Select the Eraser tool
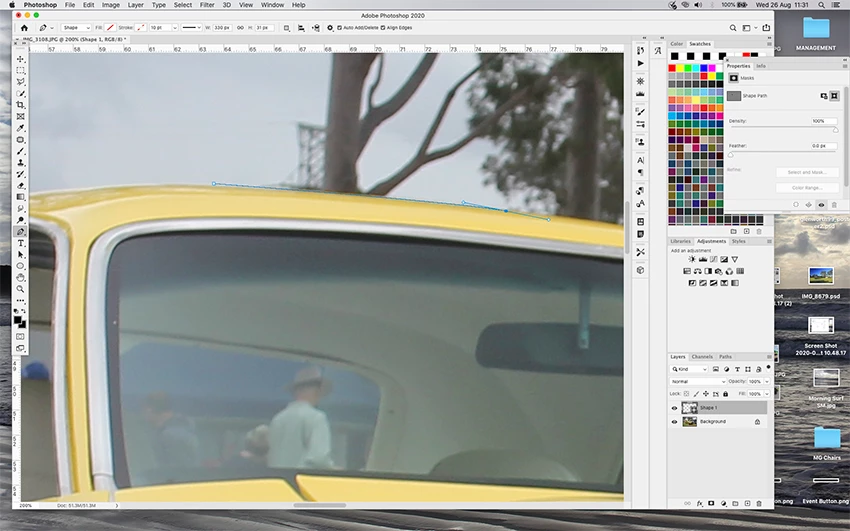The height and width of the screenshot is (531, 850). [x=21, y=186]
